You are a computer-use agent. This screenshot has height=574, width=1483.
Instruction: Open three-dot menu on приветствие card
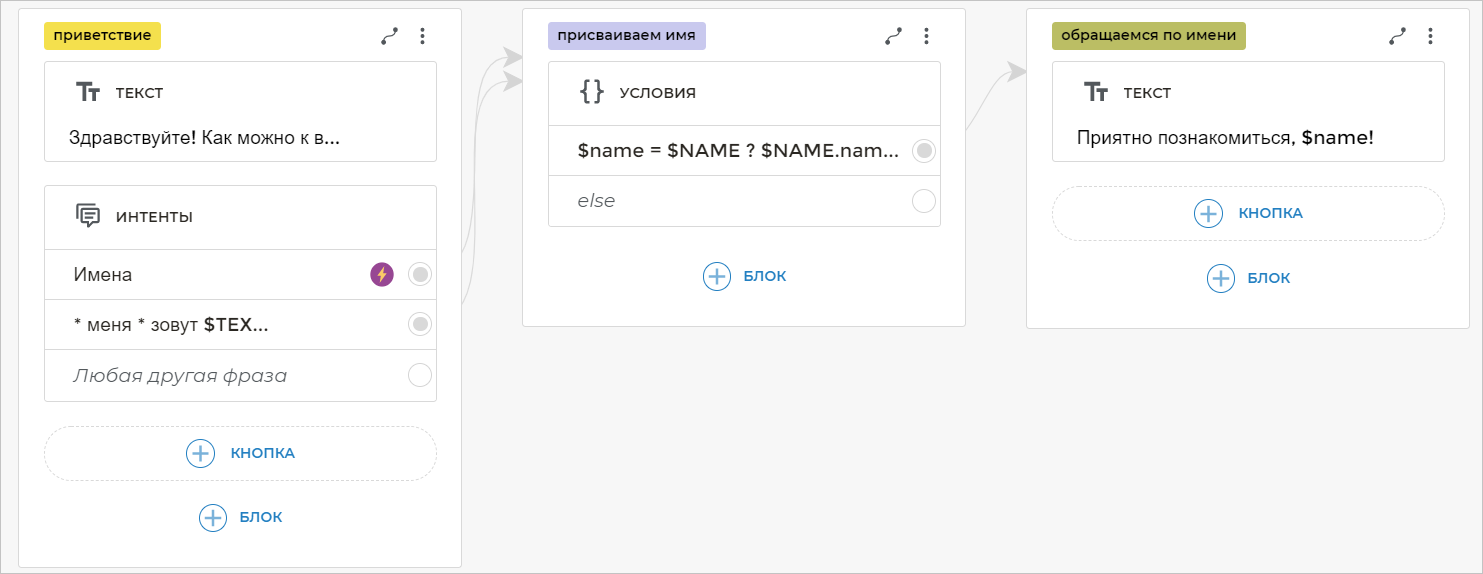click(422, 36)
